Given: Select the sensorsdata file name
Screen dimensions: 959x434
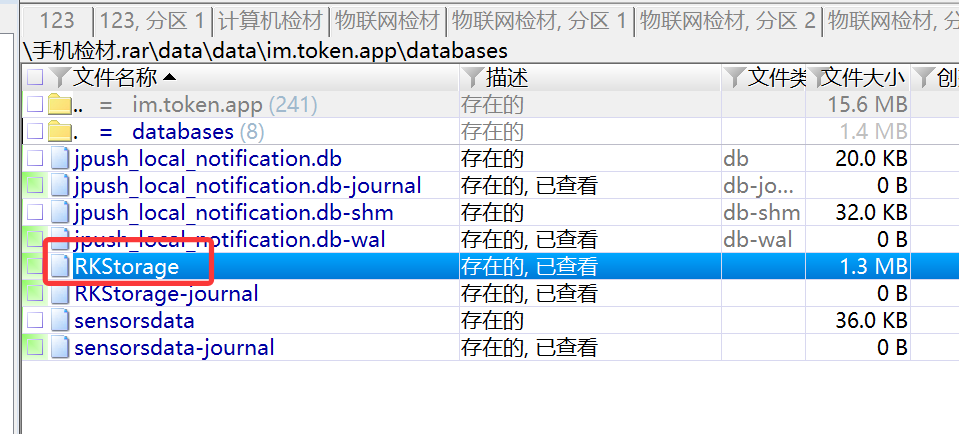Looking at the screenshot, I should coord(135,320).
